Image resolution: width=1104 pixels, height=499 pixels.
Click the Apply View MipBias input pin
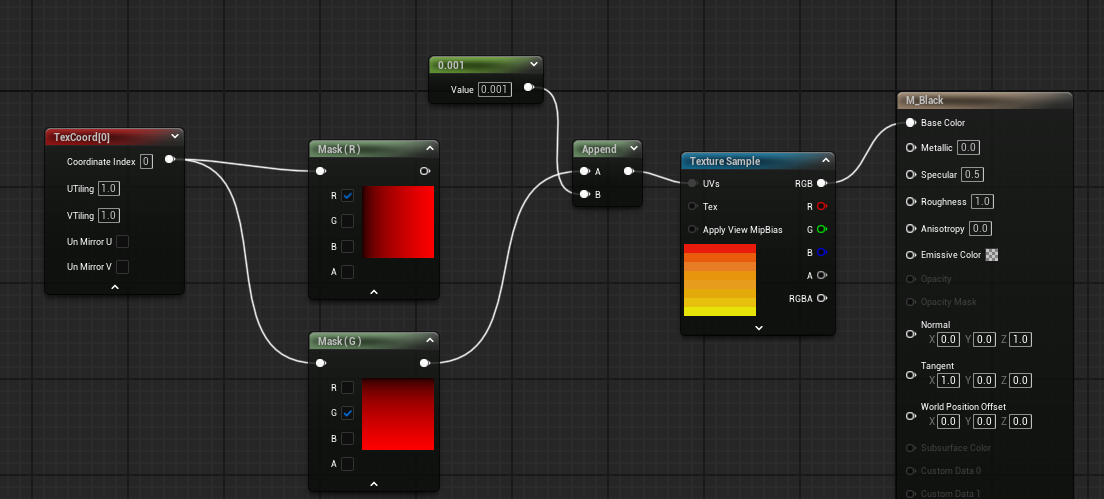click(693, 229)
